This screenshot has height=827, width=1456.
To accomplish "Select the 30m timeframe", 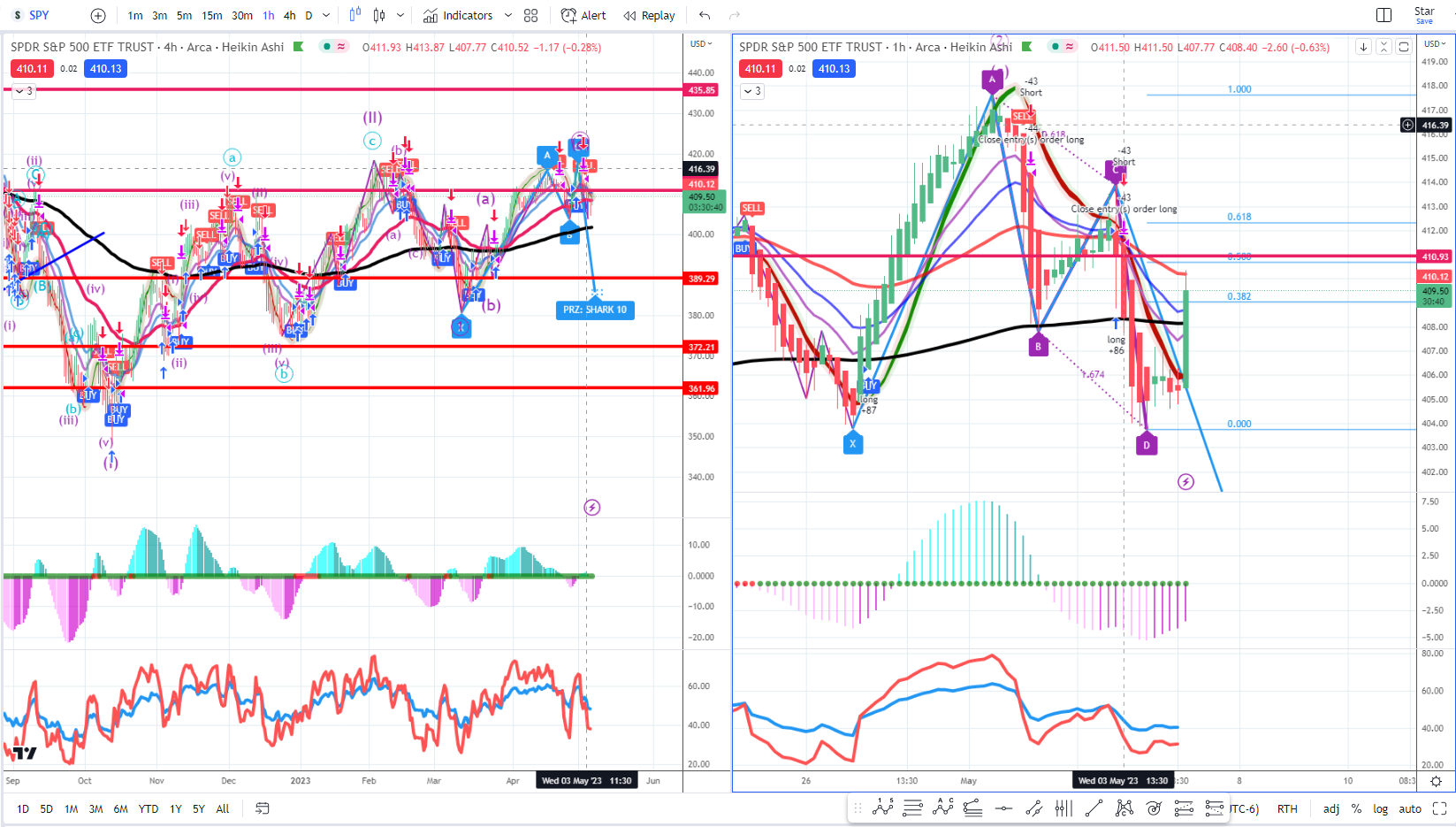I will (x=242, y=15).
